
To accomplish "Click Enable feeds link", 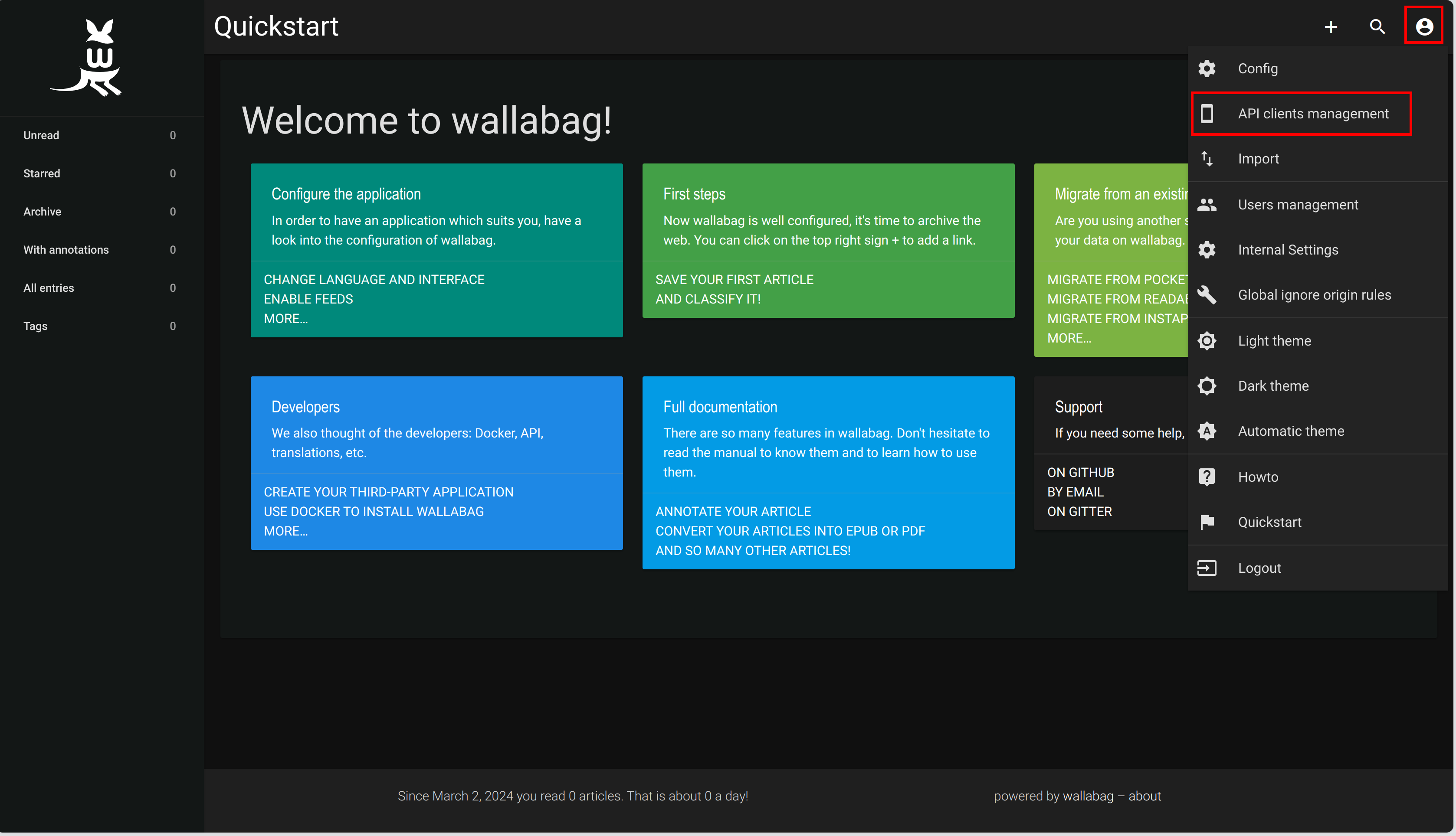I will coord(308,299).
